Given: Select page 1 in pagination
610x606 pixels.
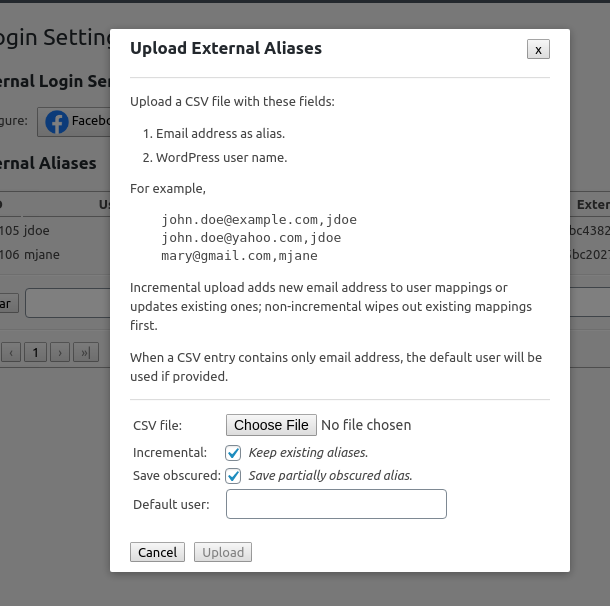Looking at the screenshot, I should coord(36,352).
